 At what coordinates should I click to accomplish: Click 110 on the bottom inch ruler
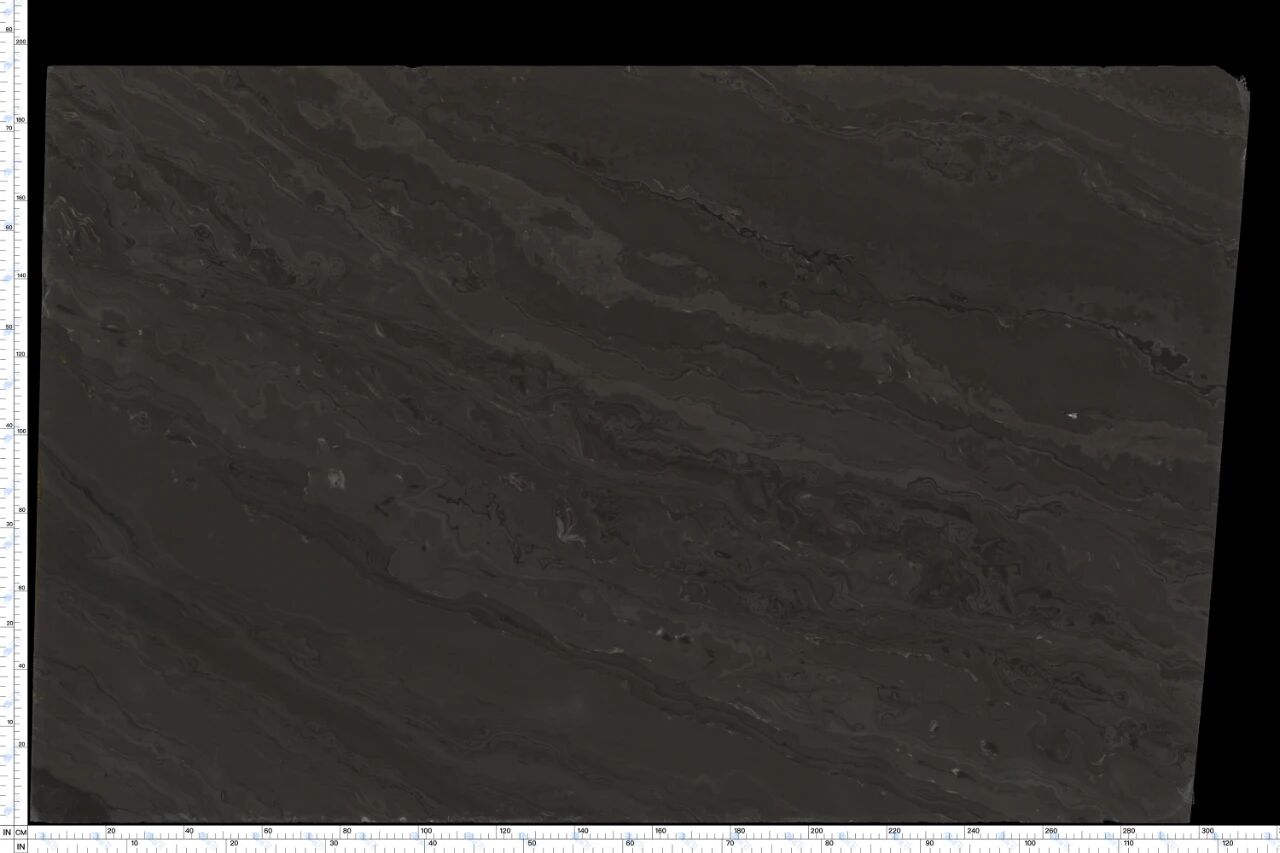pos(1129,844)
